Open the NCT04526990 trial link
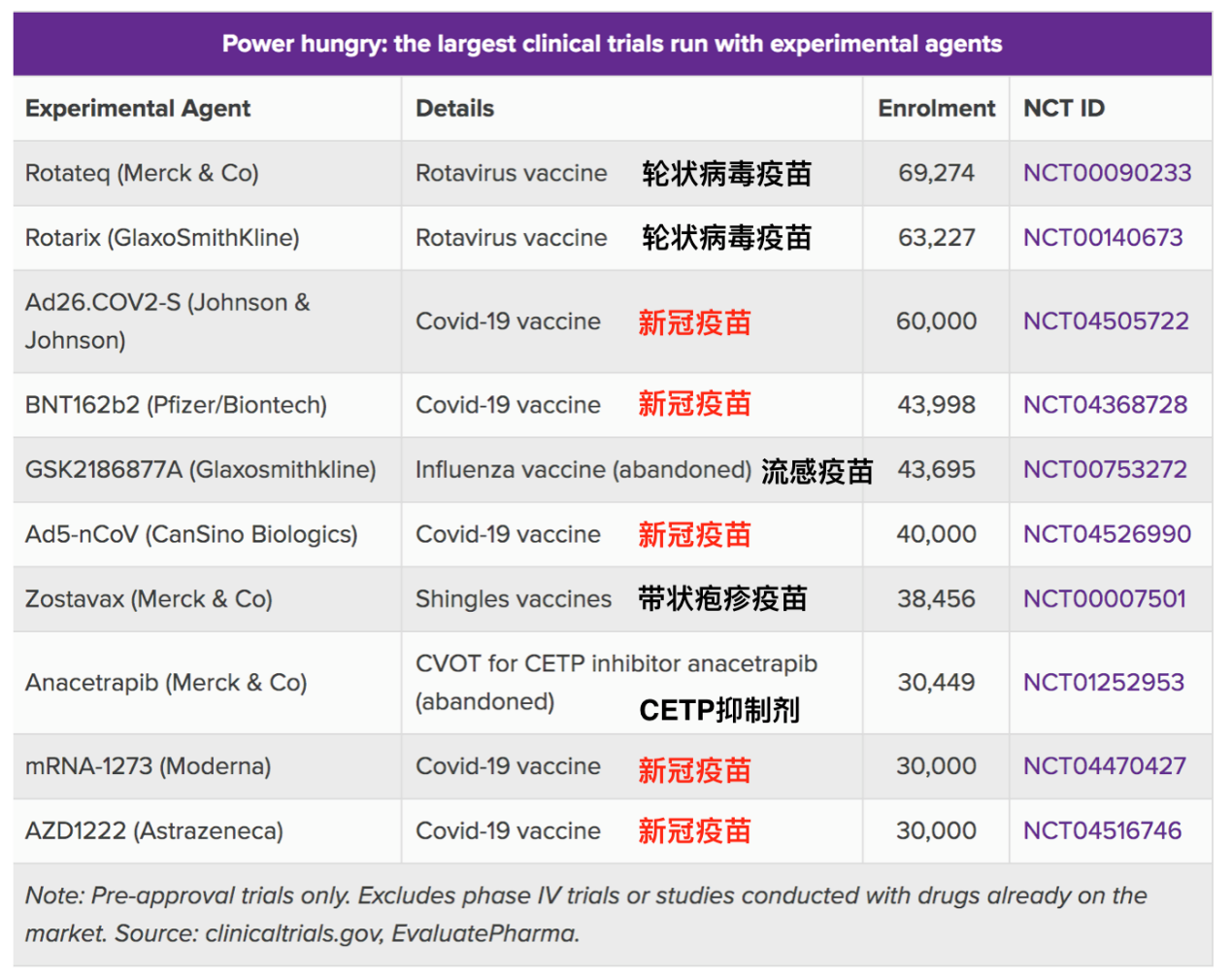This screenshot has height=979, width=1232. pos(1107,534)
